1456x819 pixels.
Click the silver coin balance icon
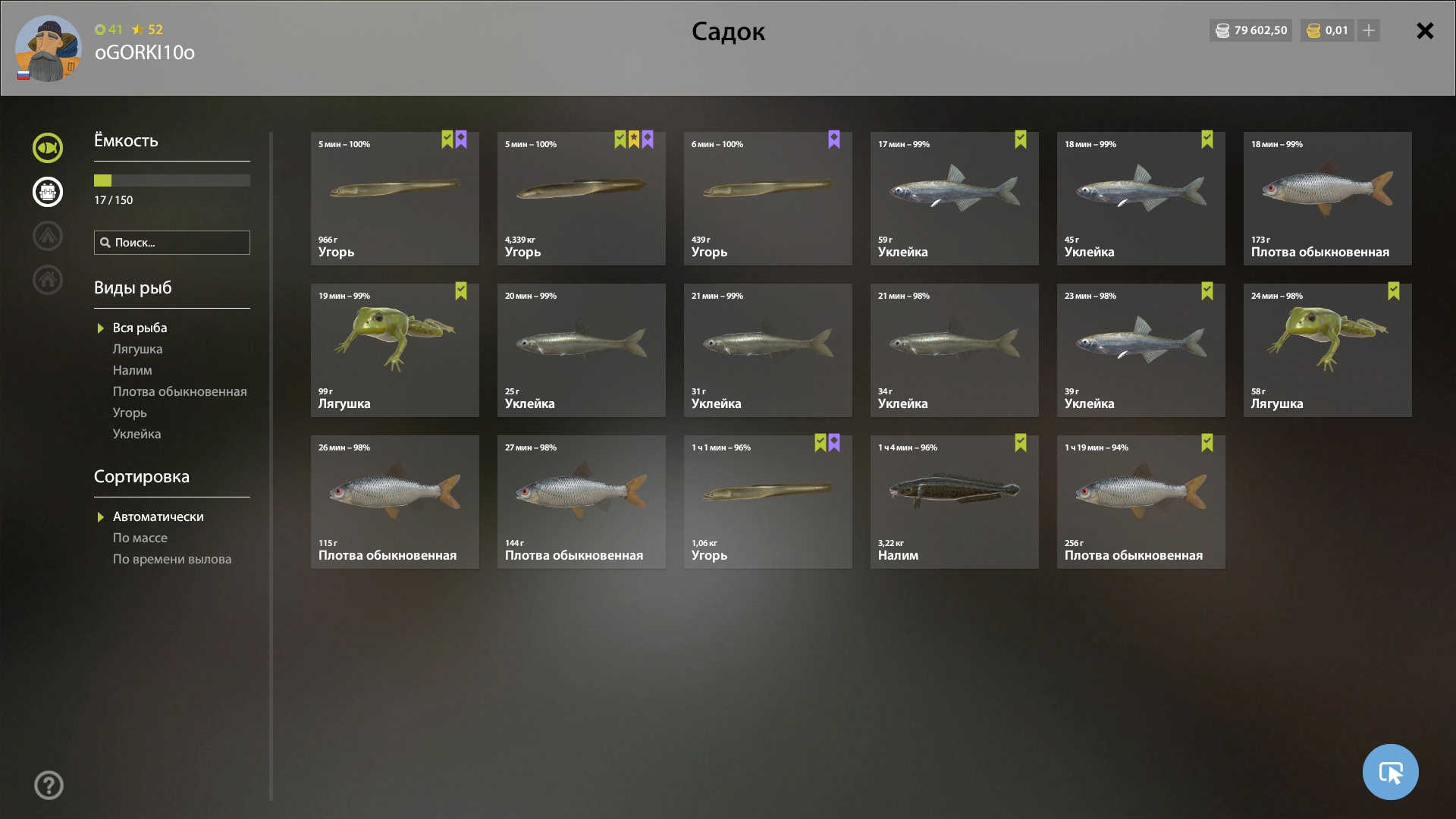[1222, 30]
